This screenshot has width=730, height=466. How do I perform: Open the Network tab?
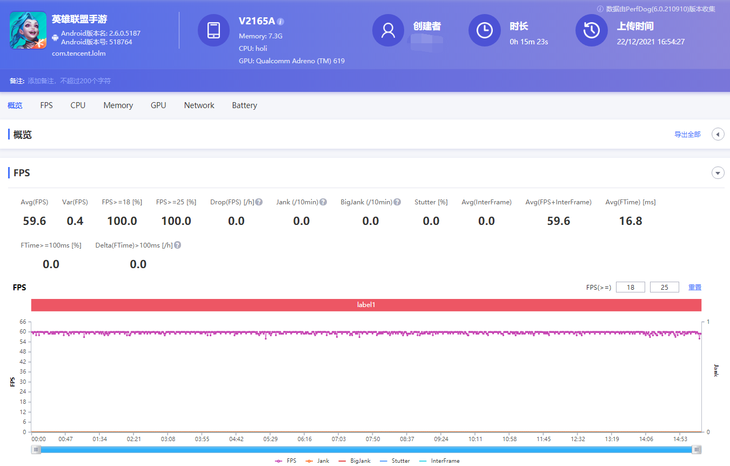point(199,106)
